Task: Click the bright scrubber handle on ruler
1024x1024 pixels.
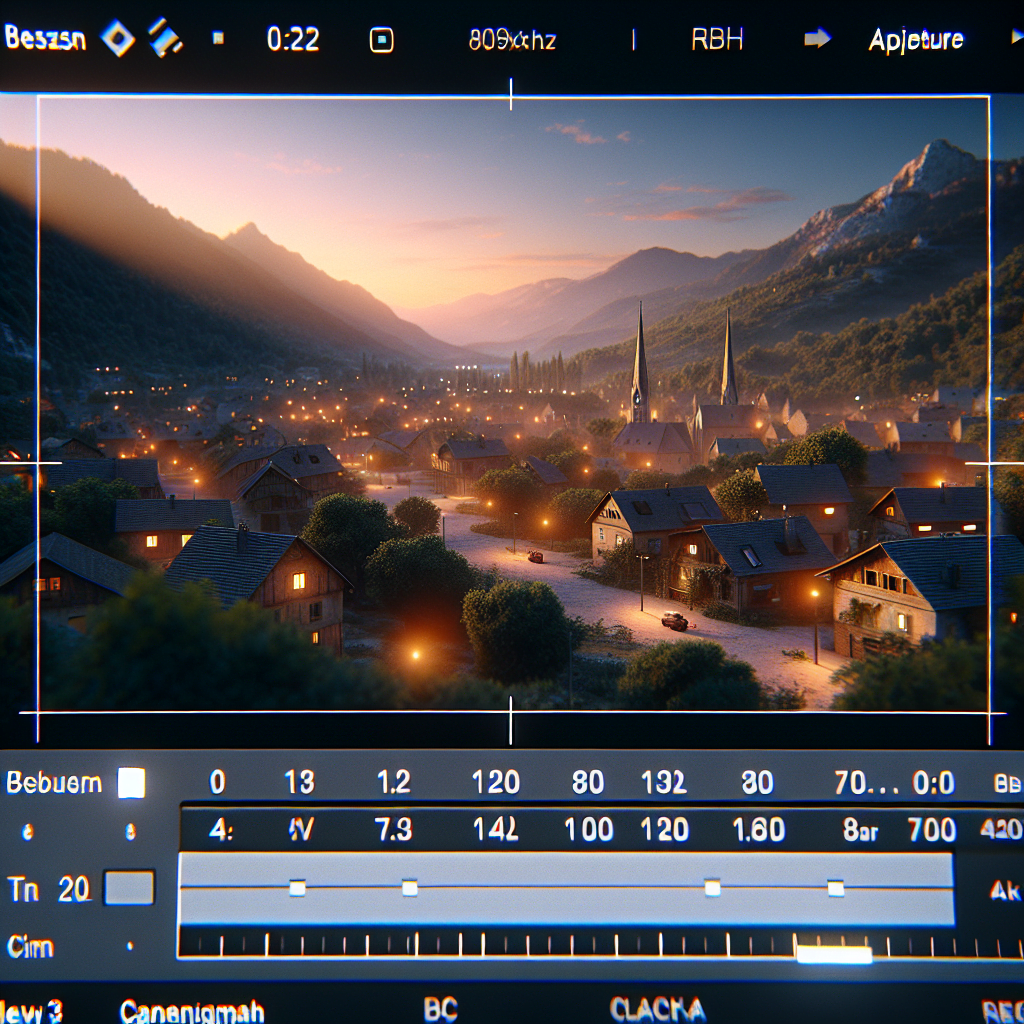Action: [834, 955]
